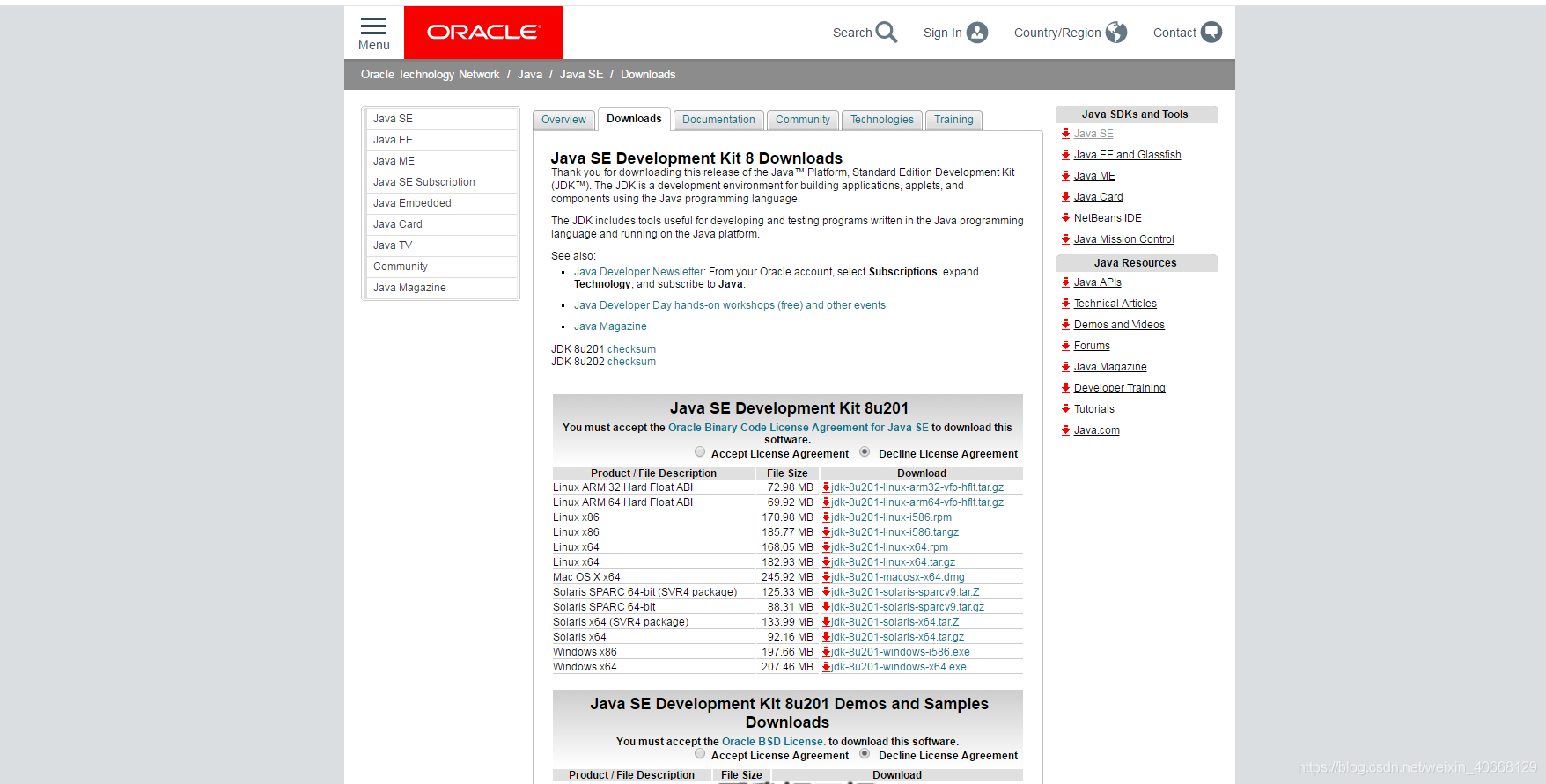Click the Mac OS X x64 row label

coord(586,577)
